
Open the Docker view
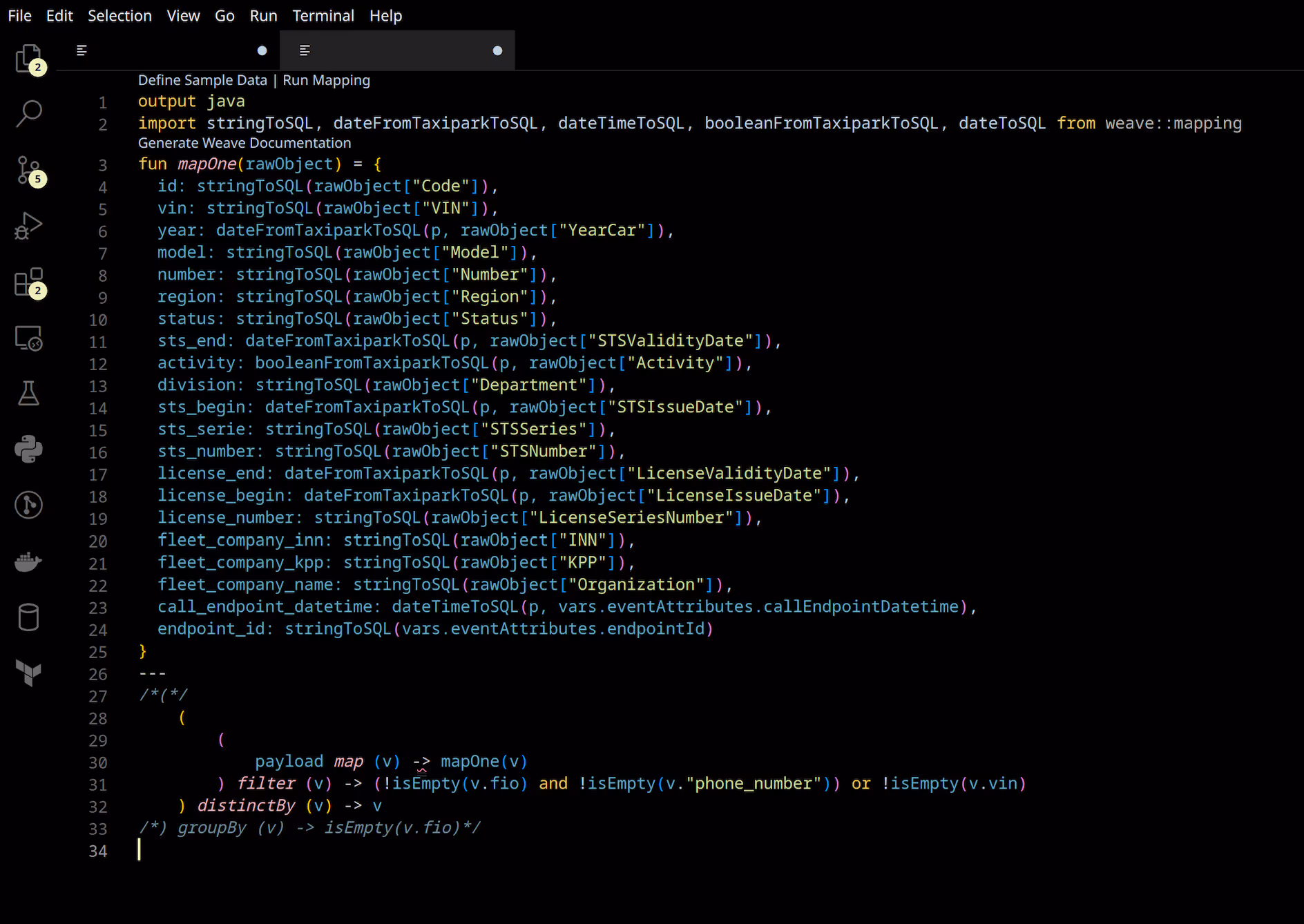pyautogui.click(x=28, y=561)
